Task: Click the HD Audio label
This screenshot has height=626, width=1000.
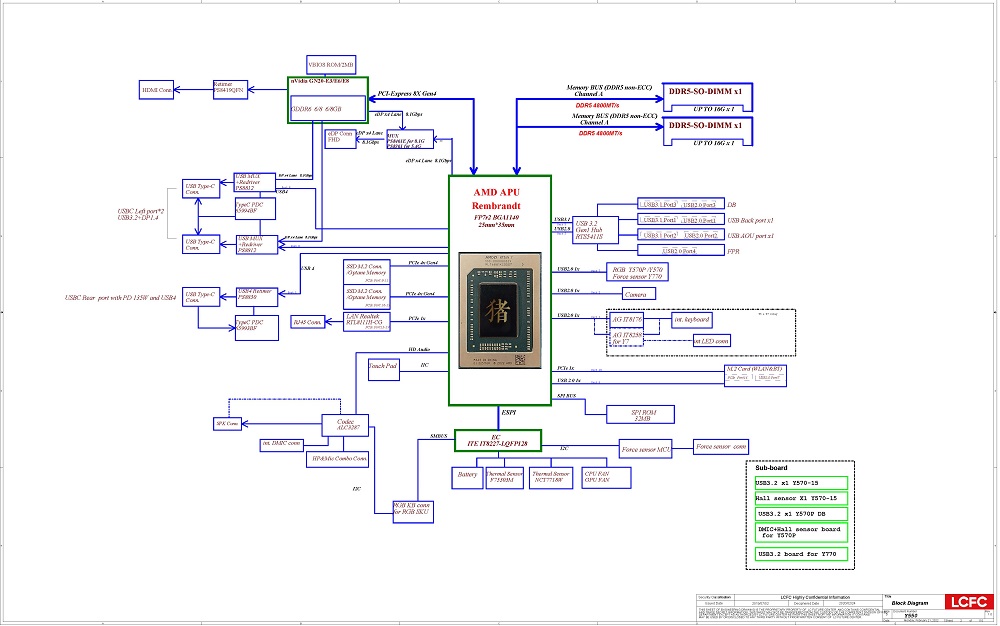Action: point(419,349)
